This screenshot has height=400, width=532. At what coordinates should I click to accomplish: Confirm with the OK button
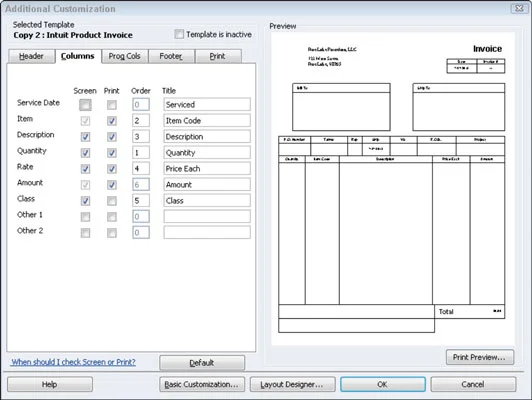click(383, 384)
